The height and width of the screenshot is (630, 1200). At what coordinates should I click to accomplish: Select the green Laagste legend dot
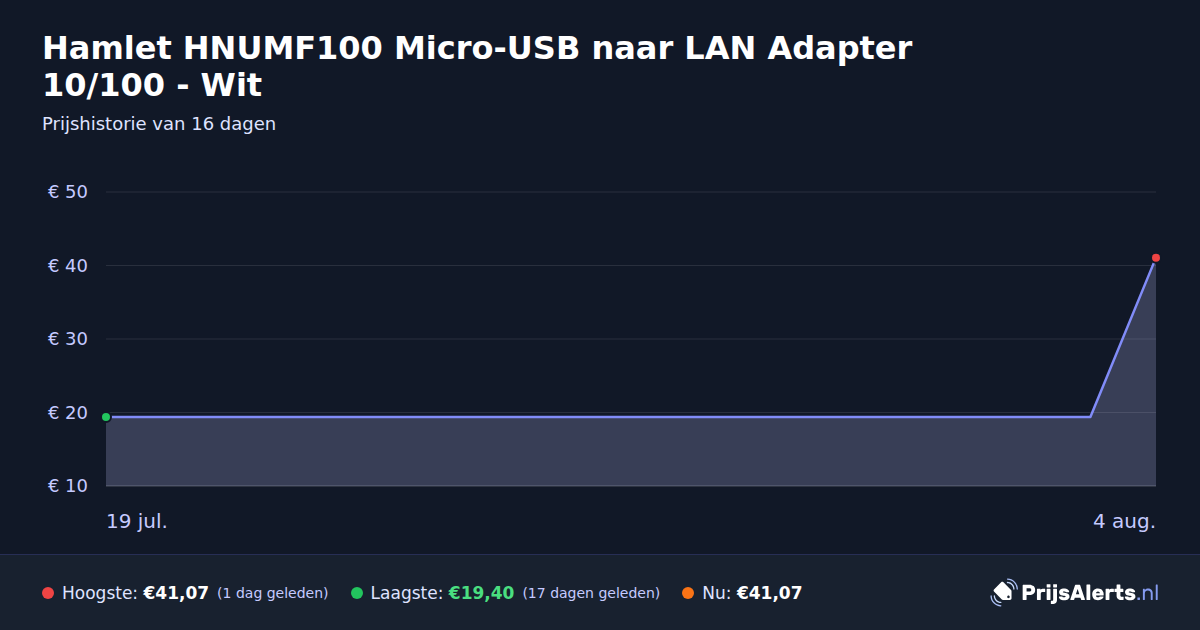[357, 593]
